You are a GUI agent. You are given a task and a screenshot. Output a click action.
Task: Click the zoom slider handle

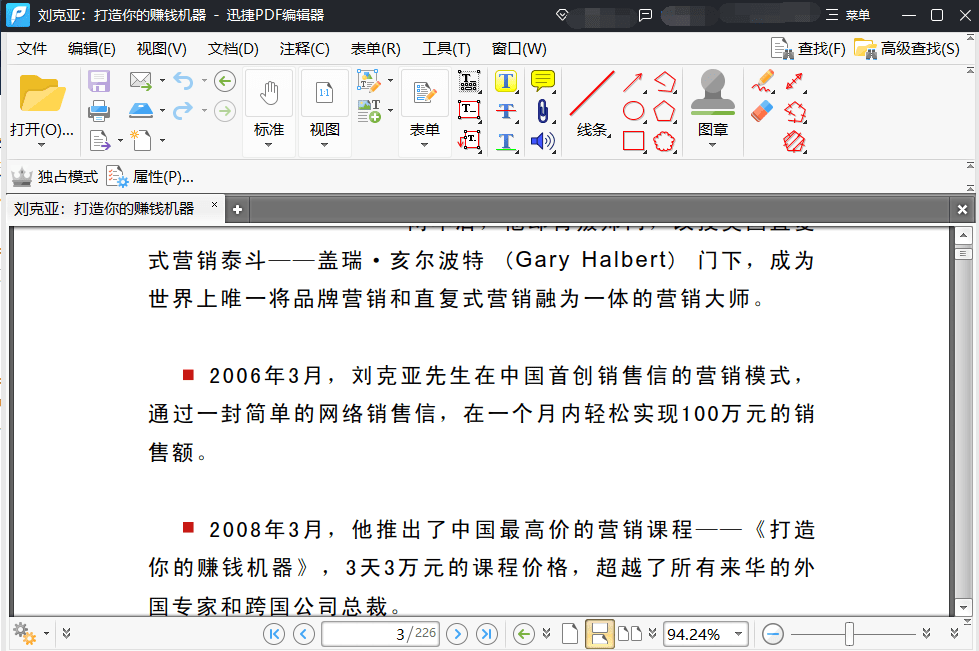(x=849, y=634)
